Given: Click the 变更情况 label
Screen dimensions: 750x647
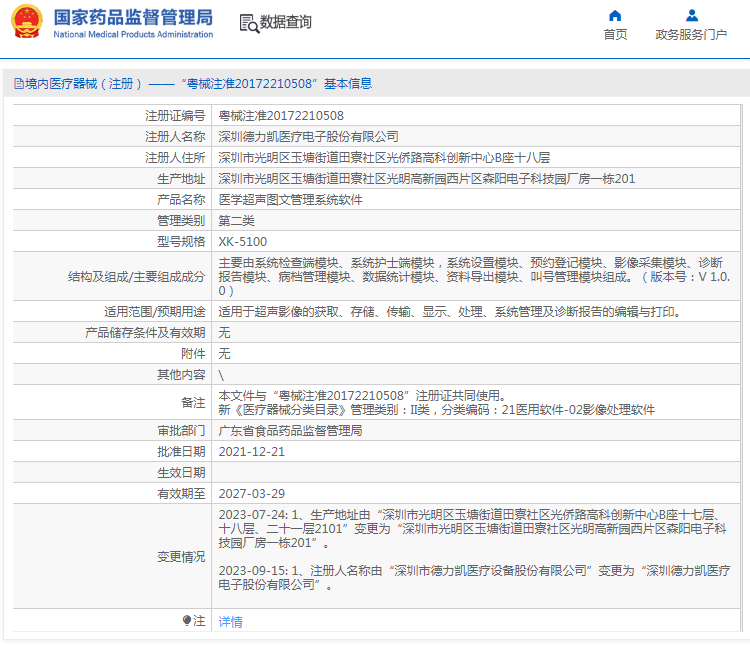Looking at the screenshot, I should pyautogui.click(x=181, y=557).
